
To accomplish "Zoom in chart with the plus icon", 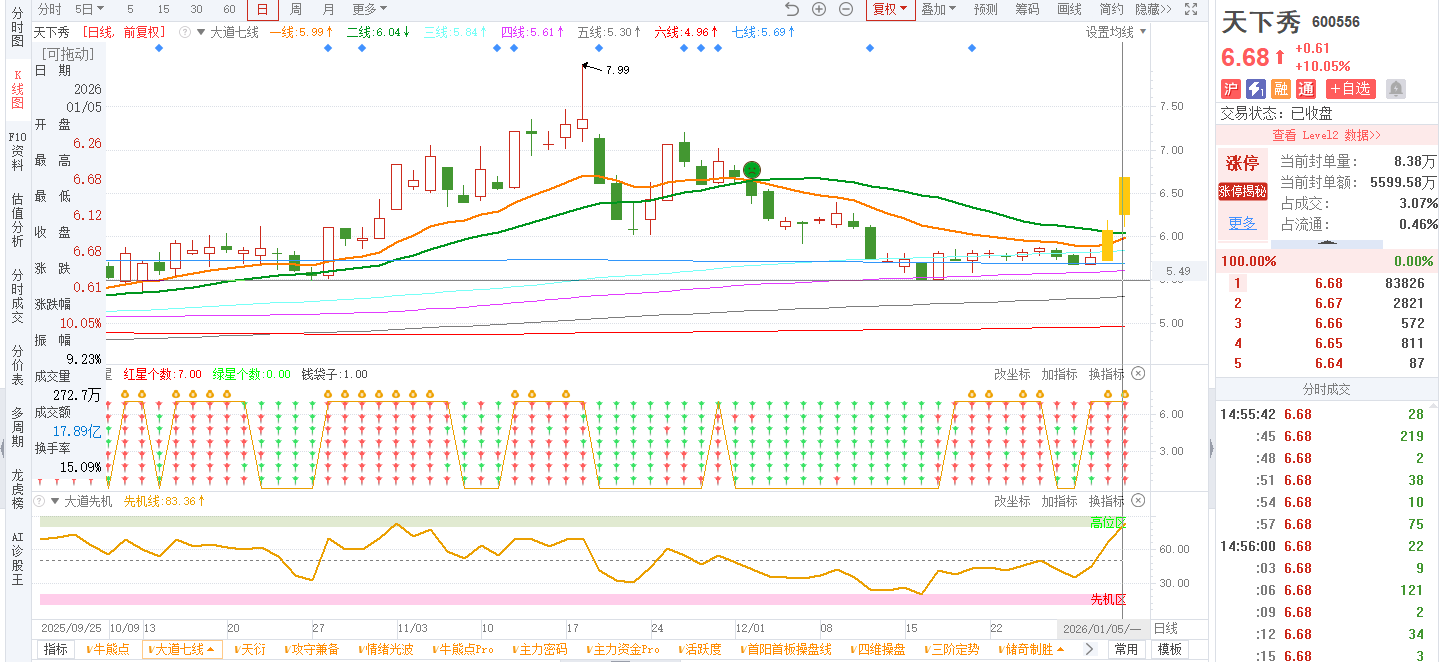I will [x=819, y=10].
